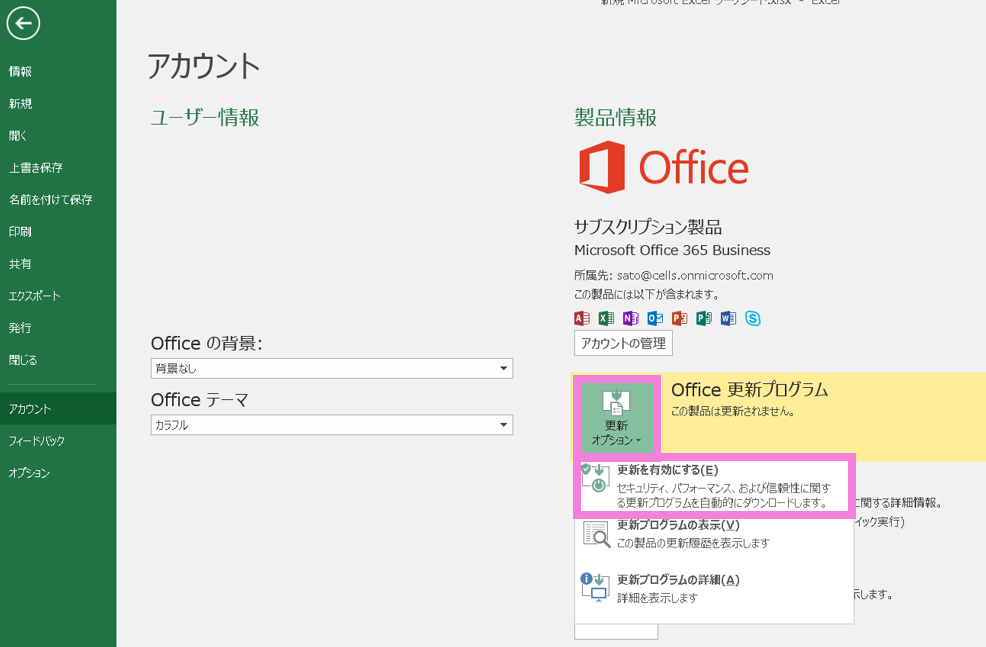
Task: Click the Office logo under 製品情報
Action: tap(662, 168)
